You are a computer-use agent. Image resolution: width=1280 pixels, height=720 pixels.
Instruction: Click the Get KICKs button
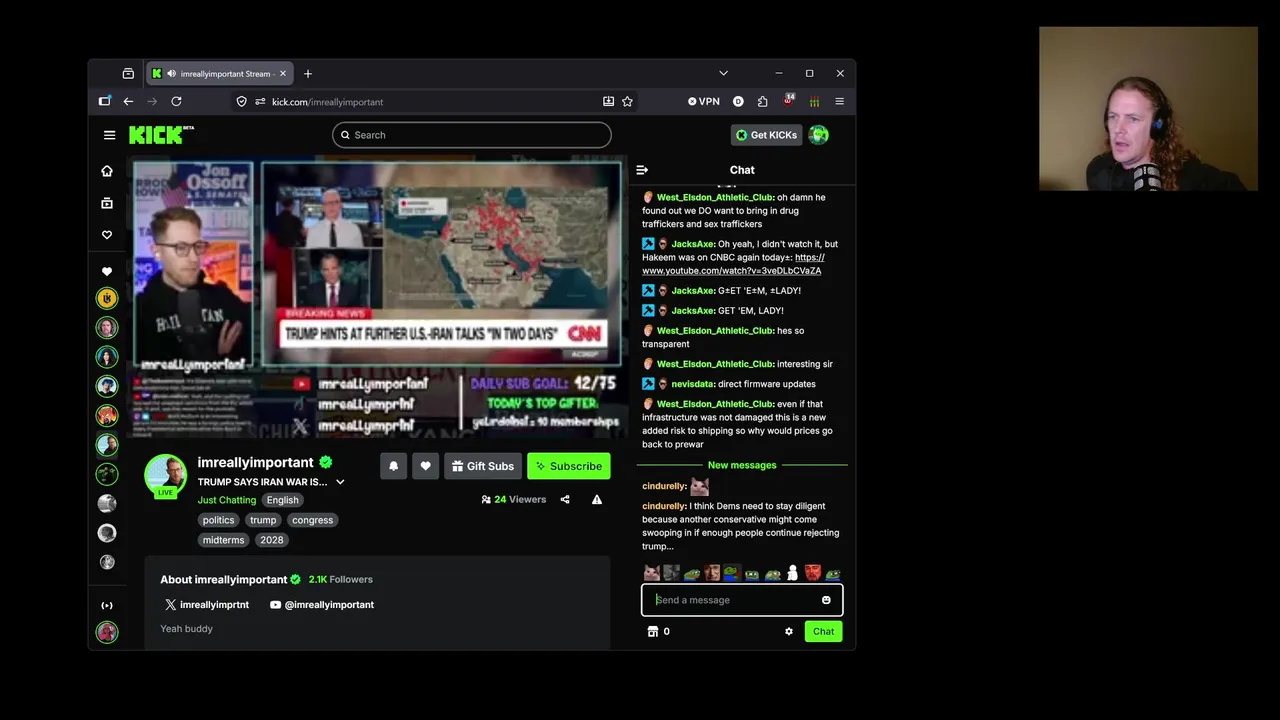766,135
